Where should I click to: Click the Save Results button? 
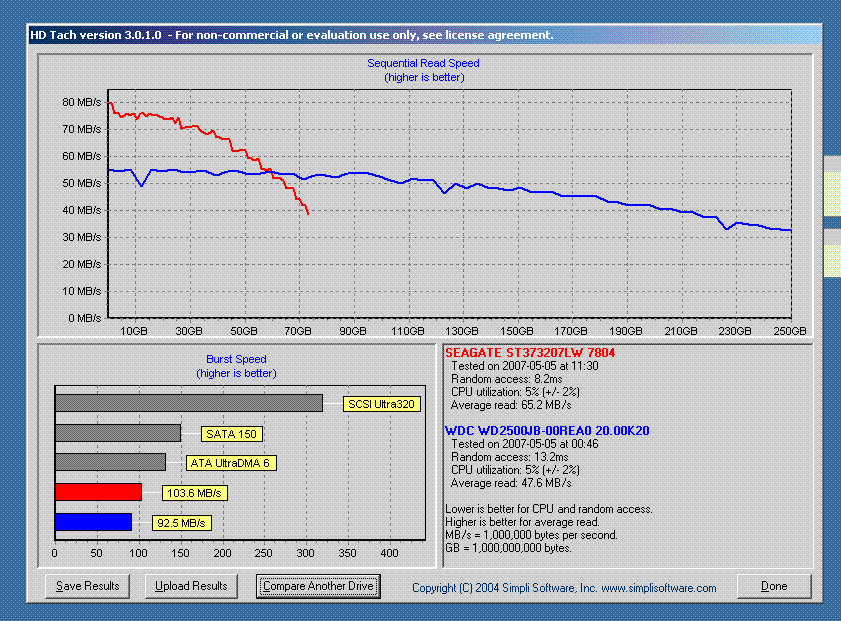click(x=87, y=586)
